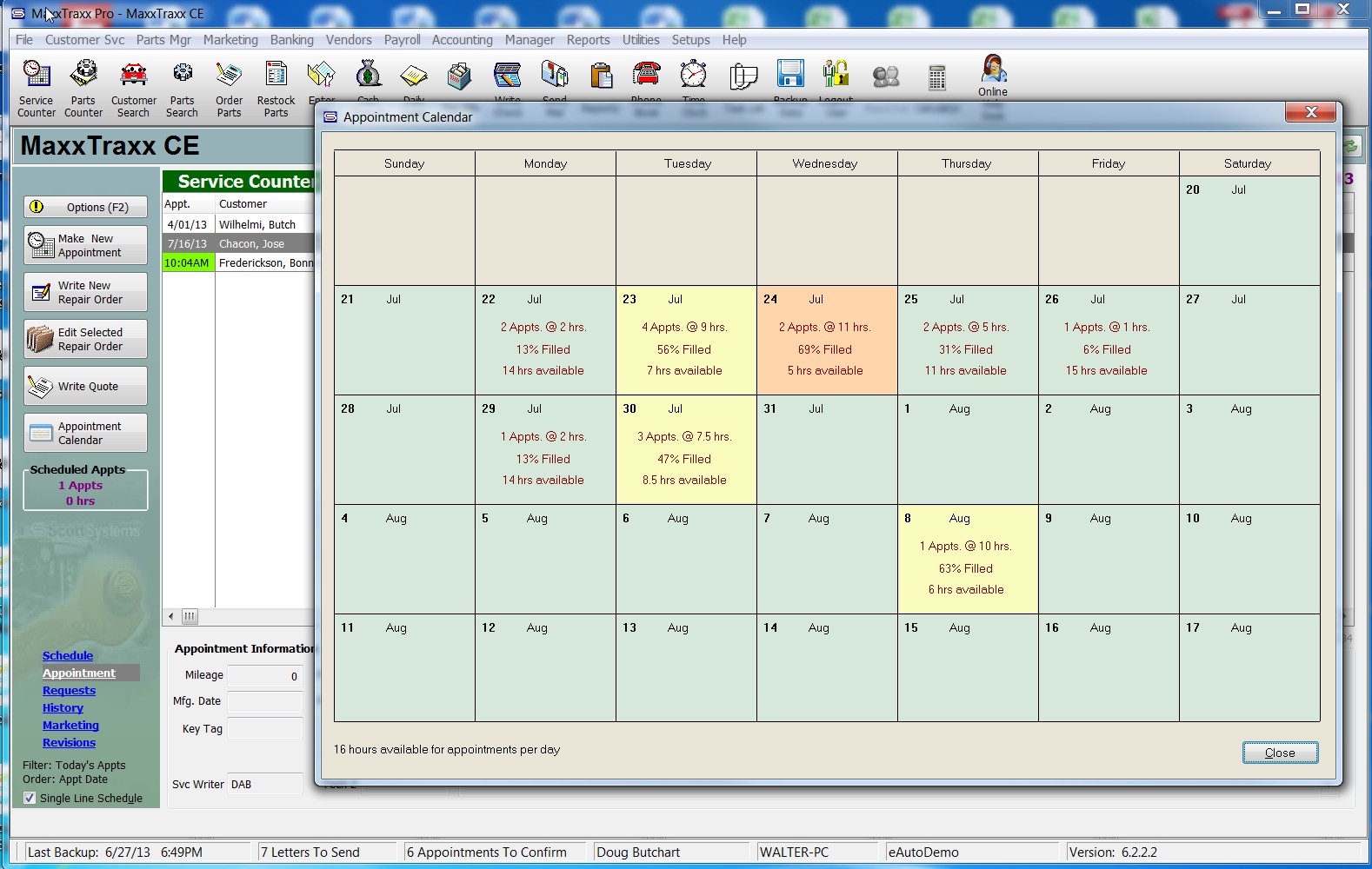Open the File menu

(x=24, y=40)
